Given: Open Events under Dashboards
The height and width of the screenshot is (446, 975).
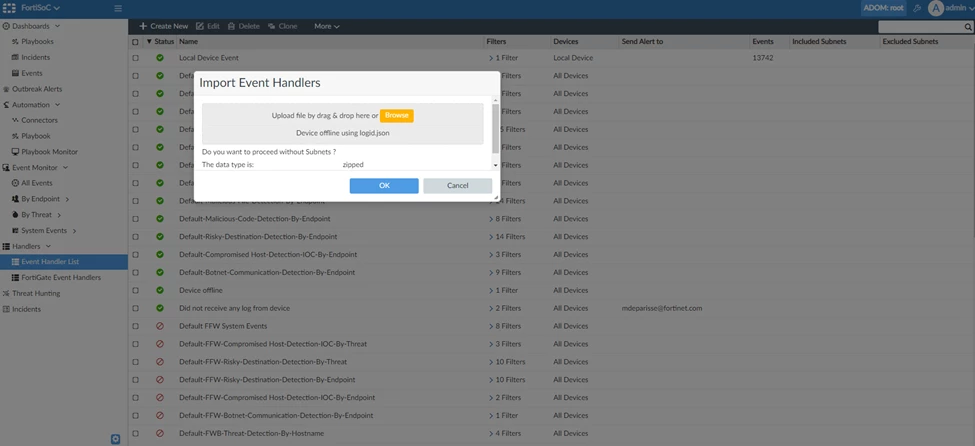Looking at the screenshot, I should point(32,73).
